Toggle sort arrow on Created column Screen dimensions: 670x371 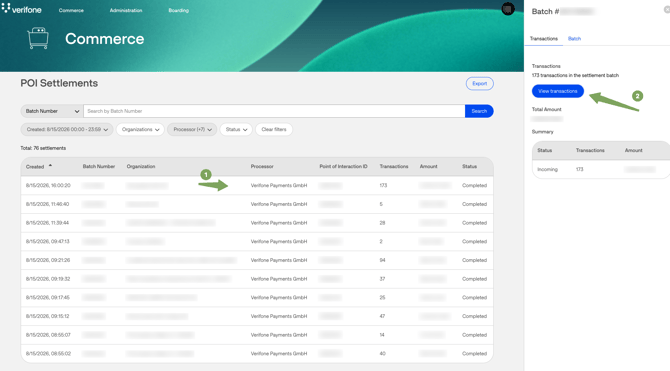pos(50,165)
